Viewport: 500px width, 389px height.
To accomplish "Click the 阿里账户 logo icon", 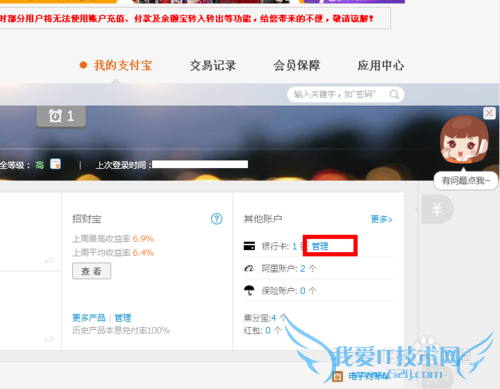I will point(249,268).
